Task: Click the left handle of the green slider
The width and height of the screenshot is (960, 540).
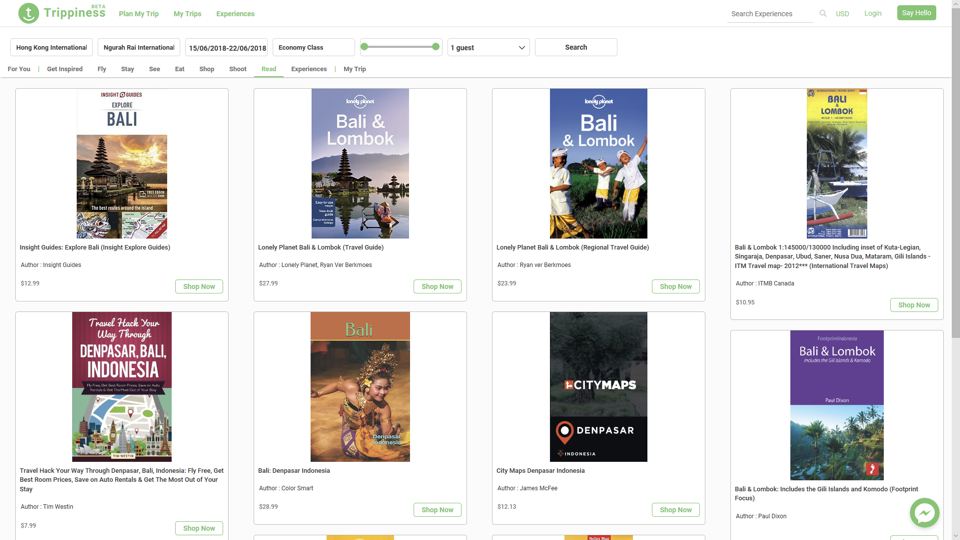Action: point(364,47)
